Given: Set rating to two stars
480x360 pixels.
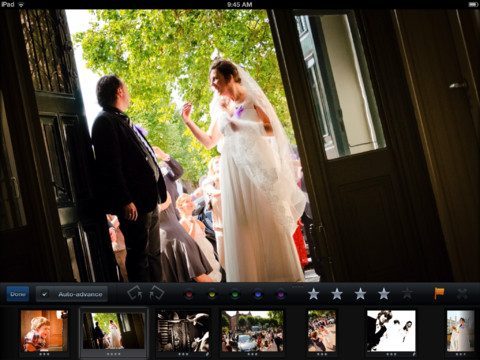Looking at the screenshot, I should point(337,294).
